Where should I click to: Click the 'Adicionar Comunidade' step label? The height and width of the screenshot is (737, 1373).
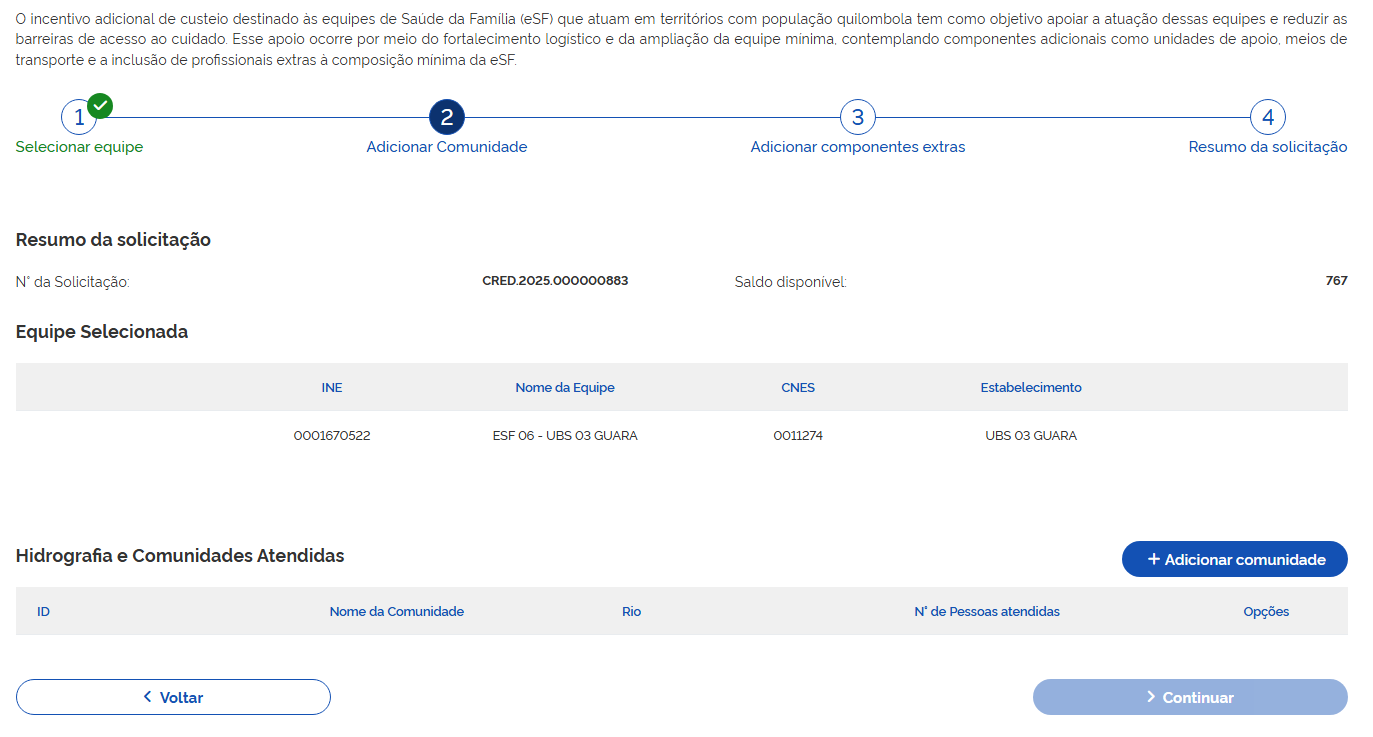coord(446,147)
